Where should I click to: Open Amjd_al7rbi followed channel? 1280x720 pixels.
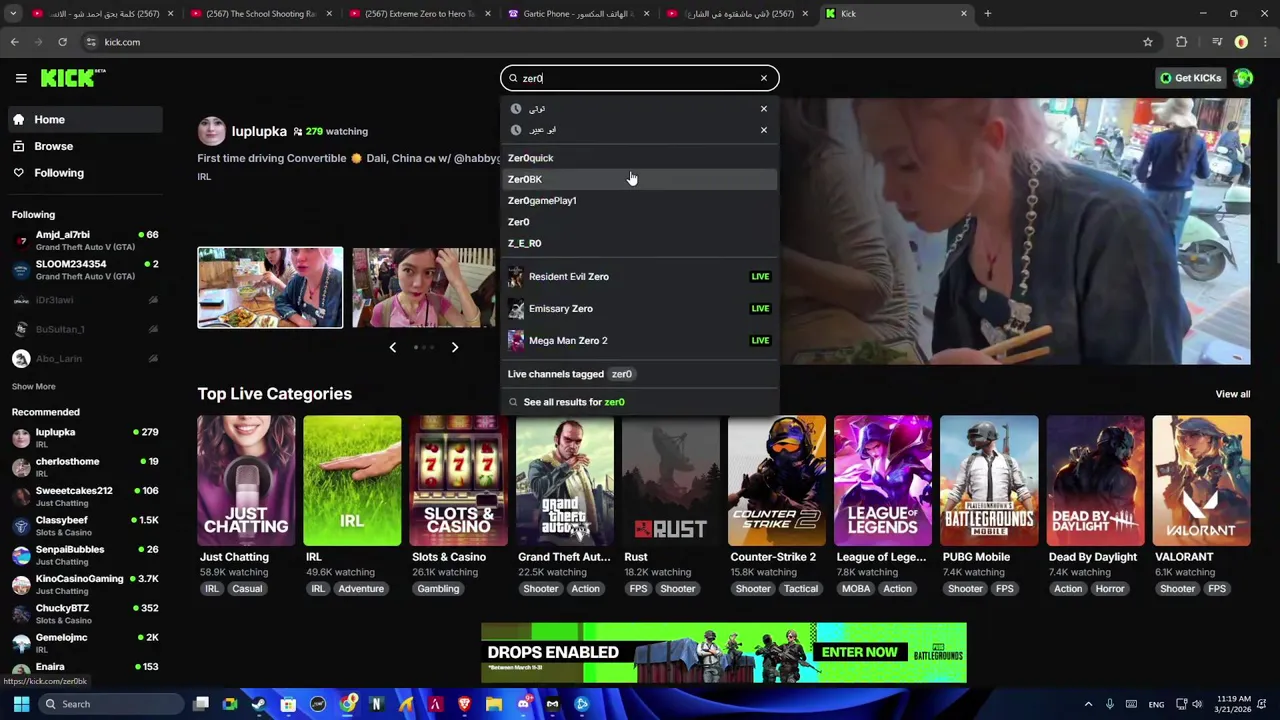point(84,241)
